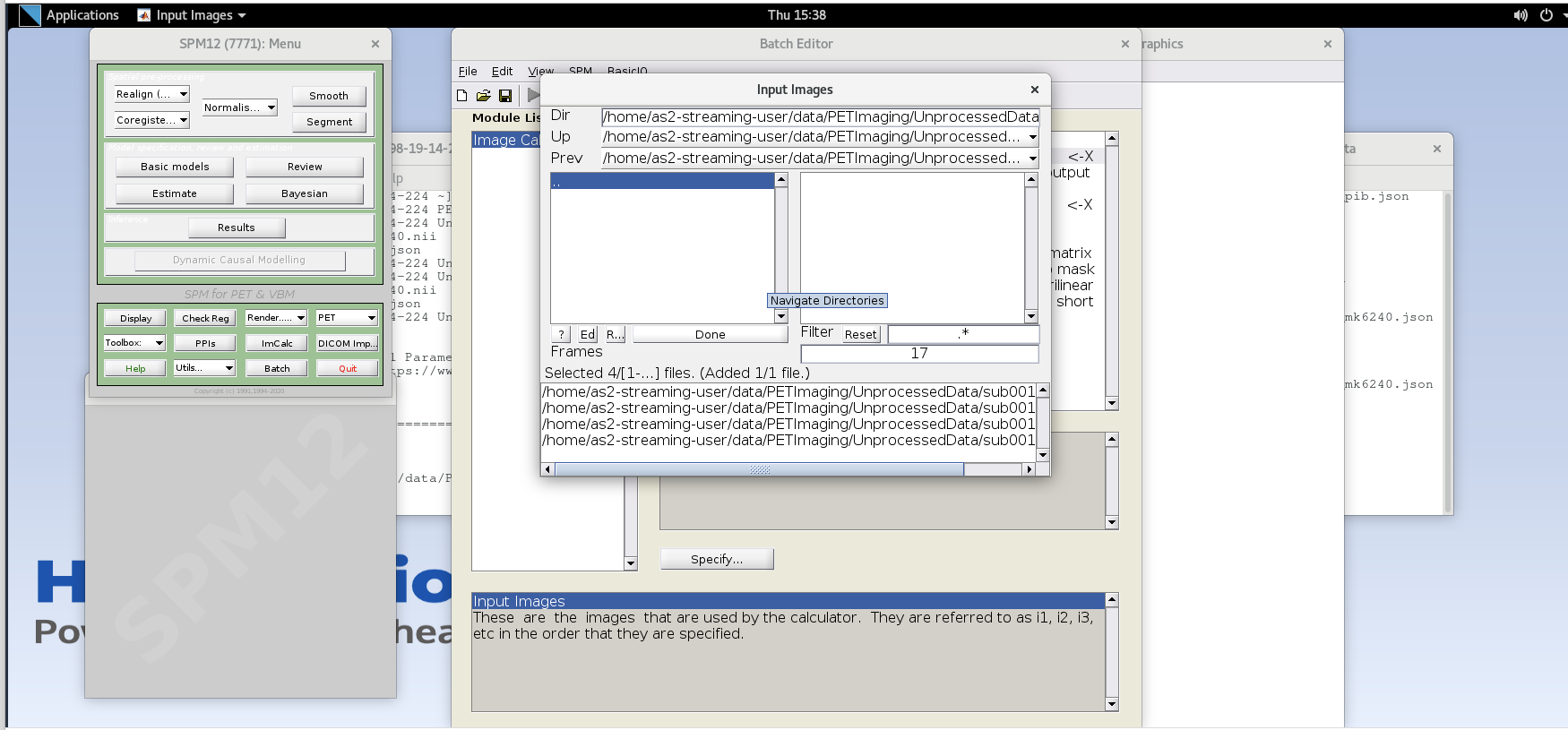This screenshot has height=730, width=1568.
Task: Click the Specify... button
Action: click(x=717, y=559)
